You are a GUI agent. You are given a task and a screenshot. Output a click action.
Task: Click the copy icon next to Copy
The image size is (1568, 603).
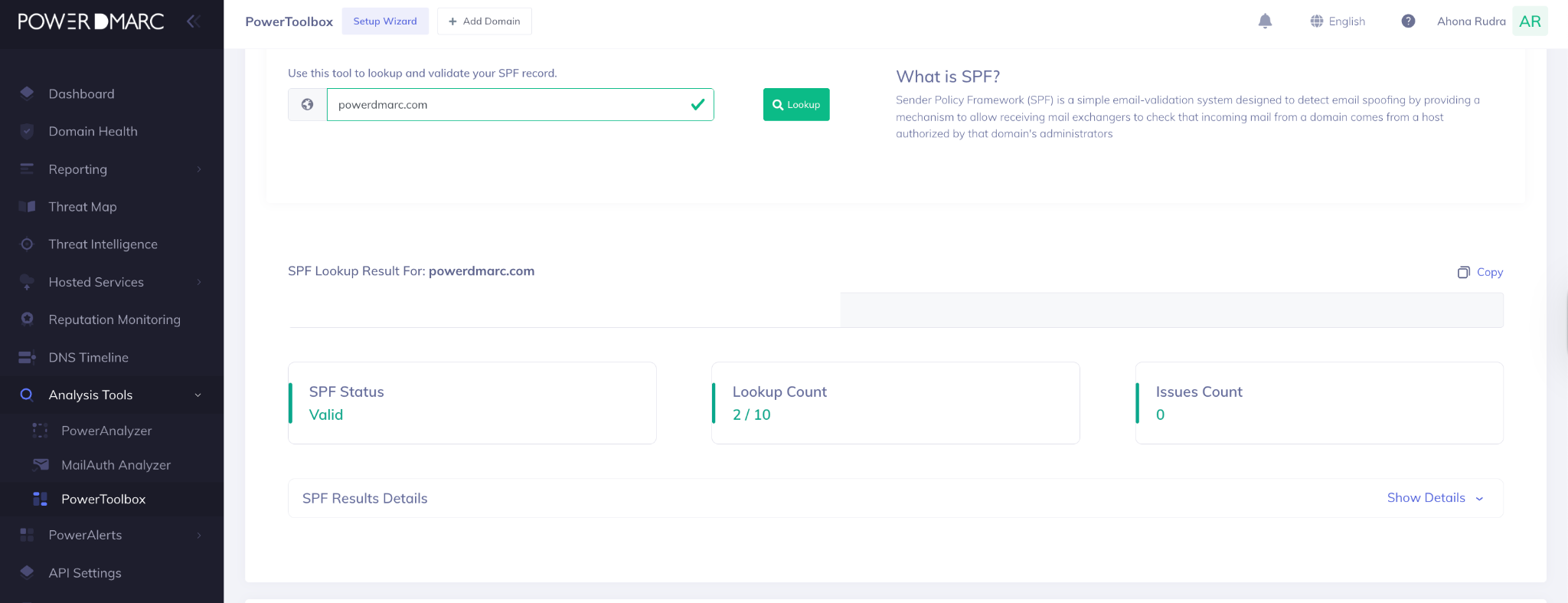[x=1463, y=272]
